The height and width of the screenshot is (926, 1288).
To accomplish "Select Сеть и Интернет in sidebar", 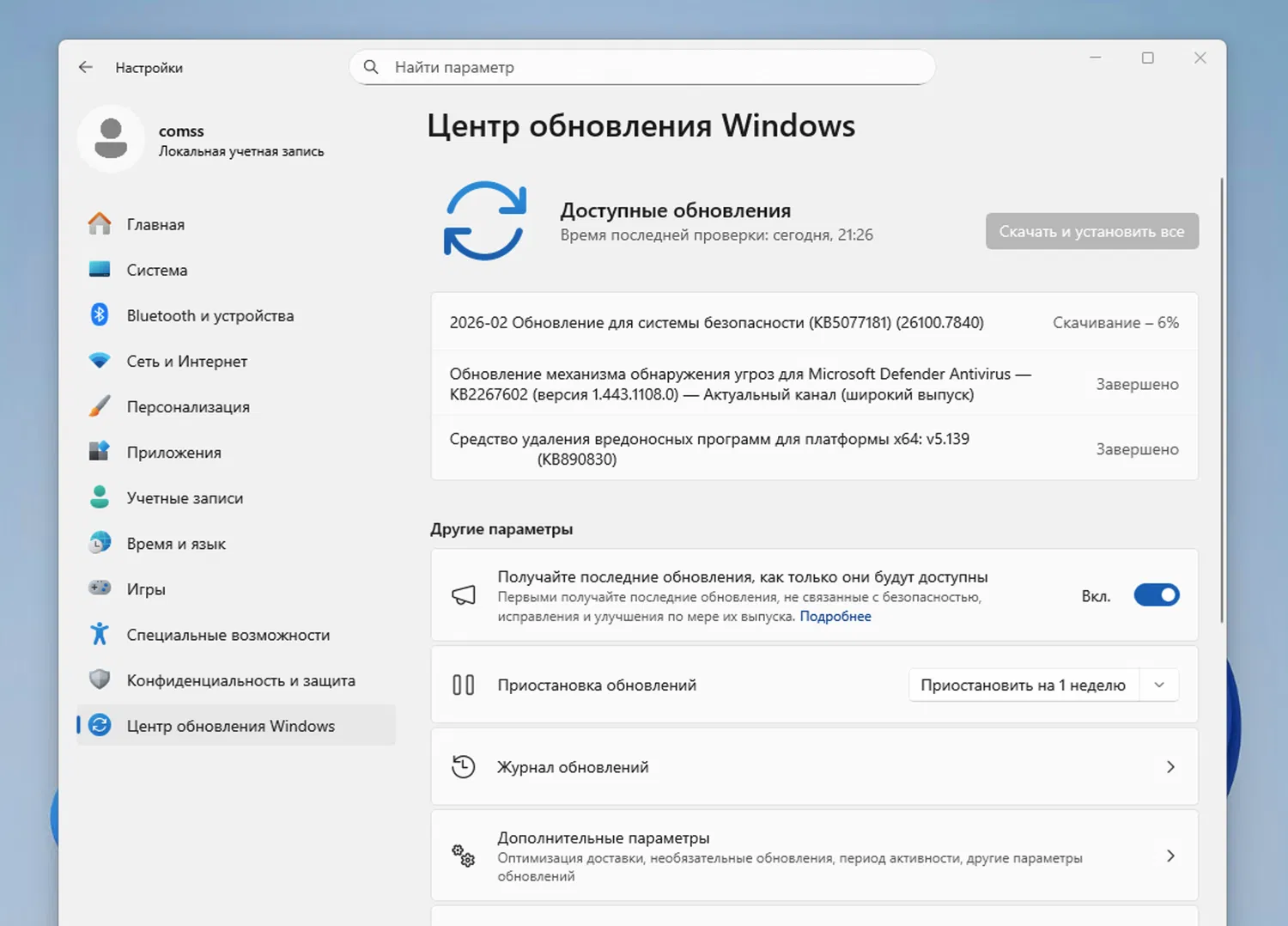I will [236, 361].
